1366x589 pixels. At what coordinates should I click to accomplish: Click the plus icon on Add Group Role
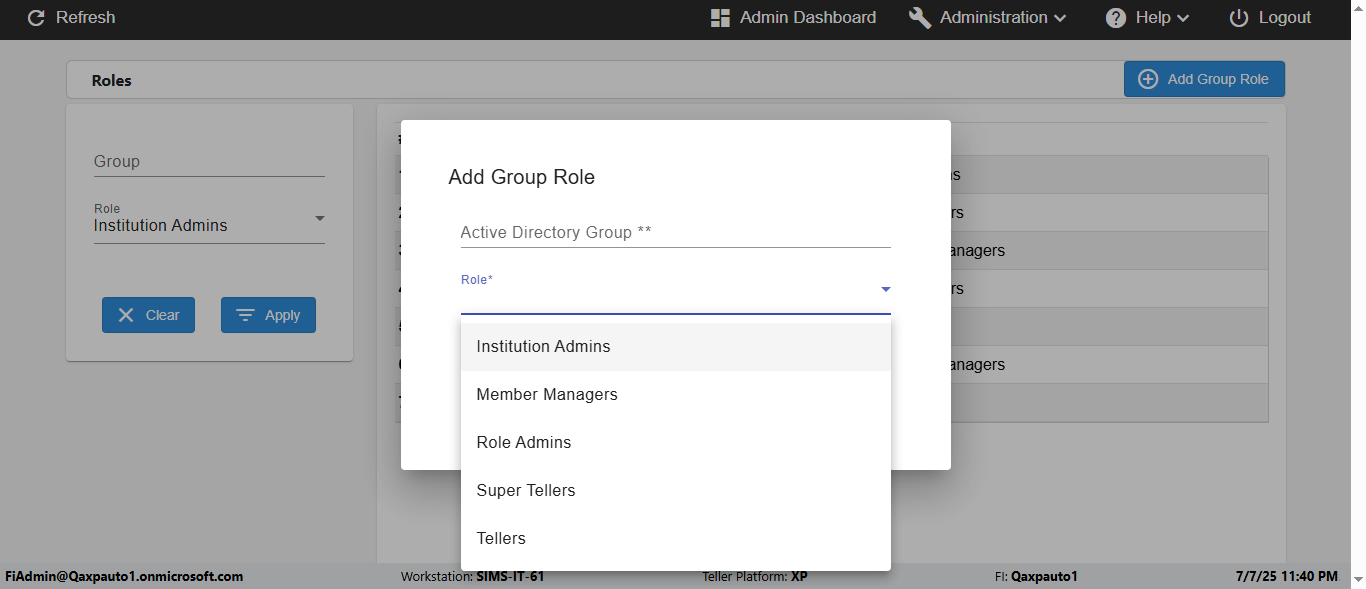tap(1149, 79)
